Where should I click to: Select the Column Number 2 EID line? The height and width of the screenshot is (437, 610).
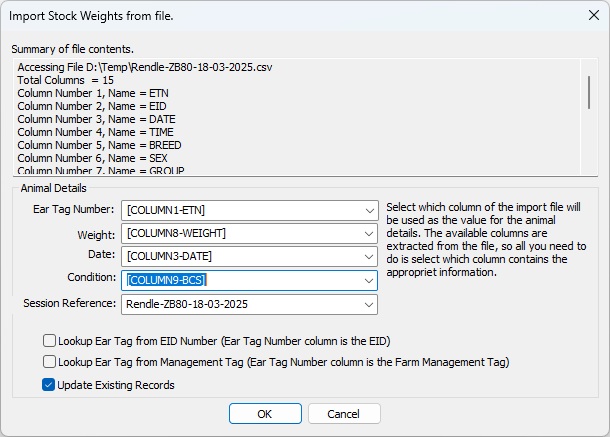pos(92,106)
